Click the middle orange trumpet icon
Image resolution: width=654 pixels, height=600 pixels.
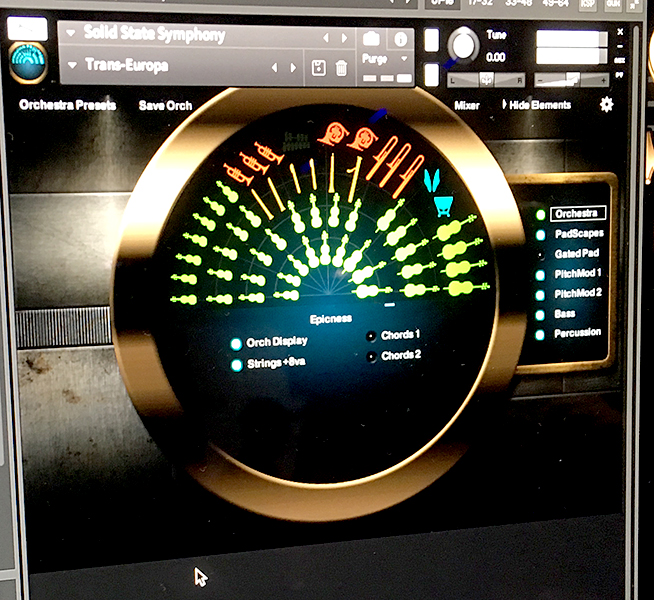tap(254, 163)
